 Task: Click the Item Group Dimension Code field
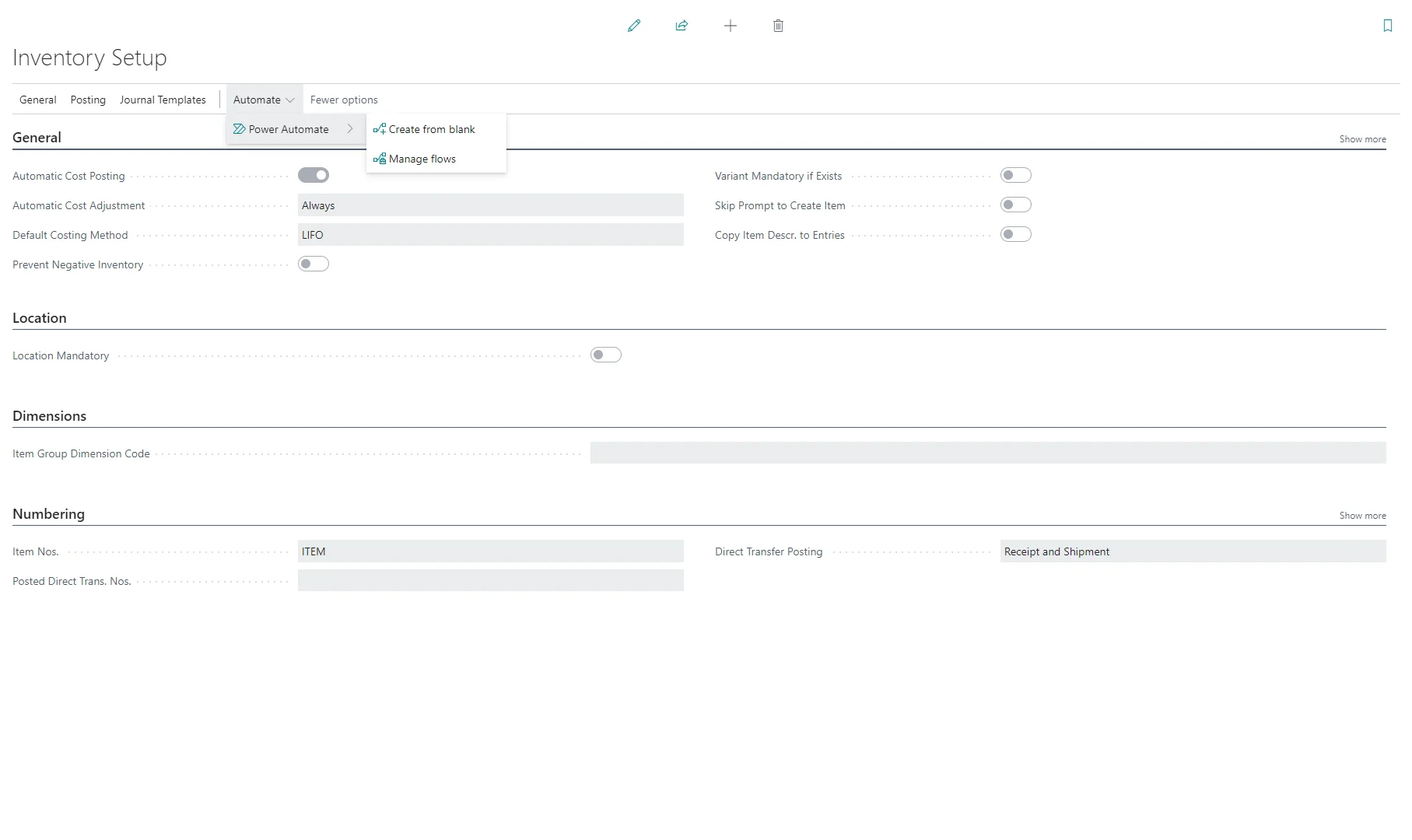click(987, 453)
